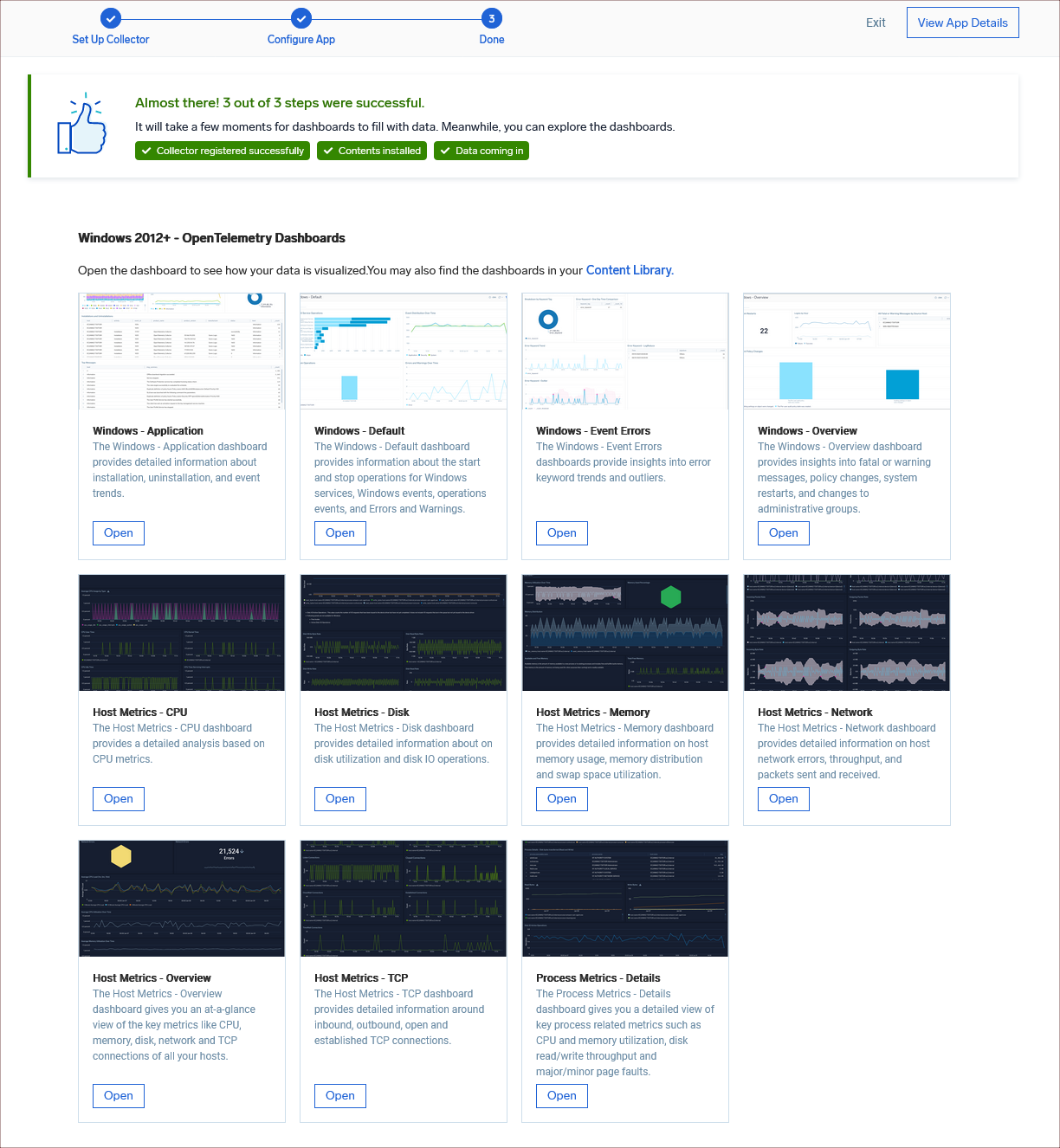The image size is (1060, 1148).
Task: Click the Contents installed badge
Action: (372, 151)
